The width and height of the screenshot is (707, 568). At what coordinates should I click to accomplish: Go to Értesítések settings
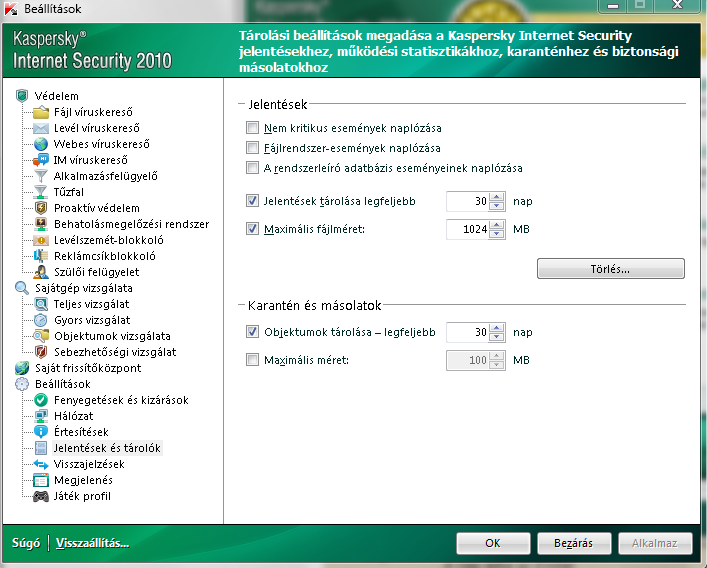tap(81, 432)
